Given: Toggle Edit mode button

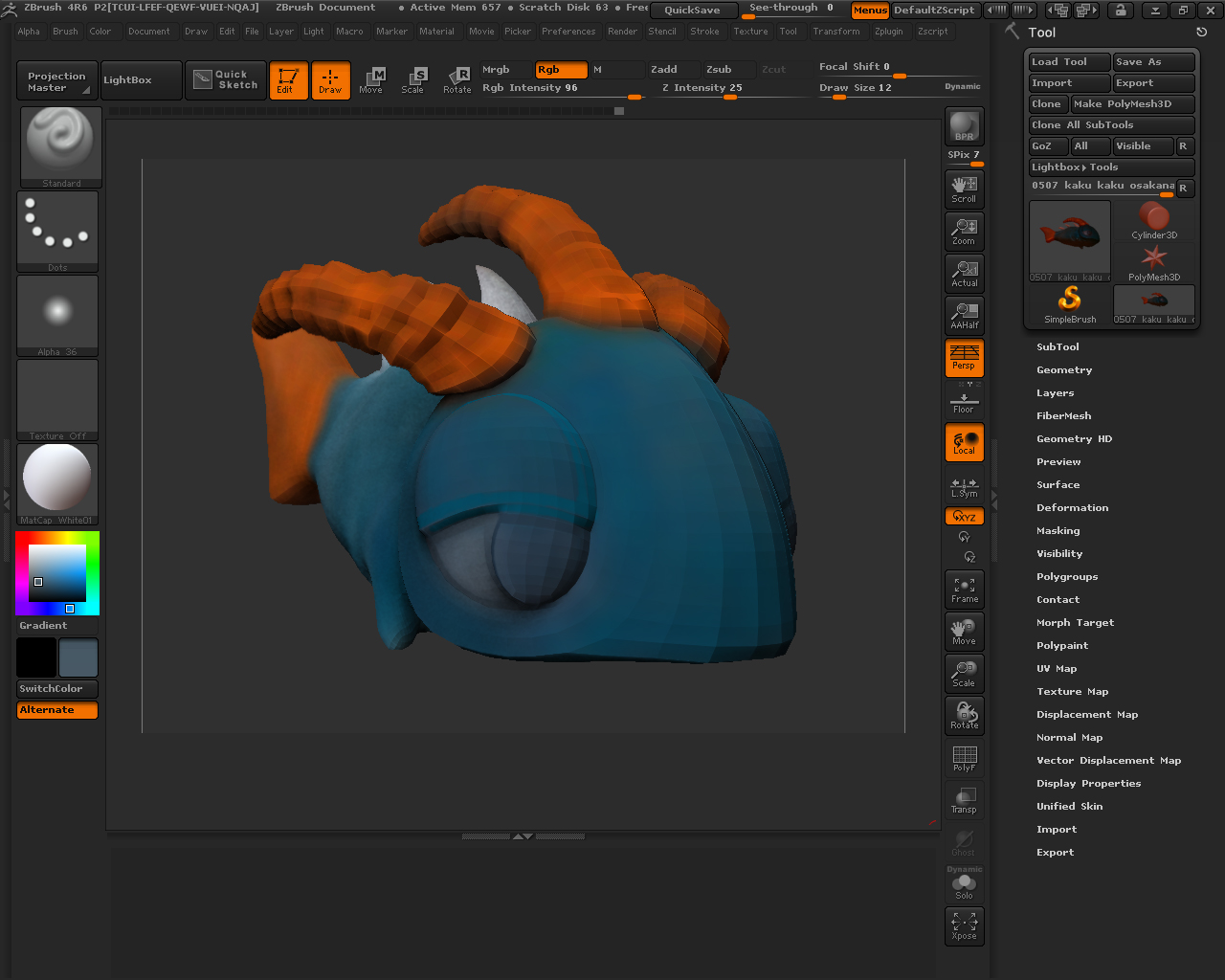Looking at the screenshot, I should tap(288, 80).
